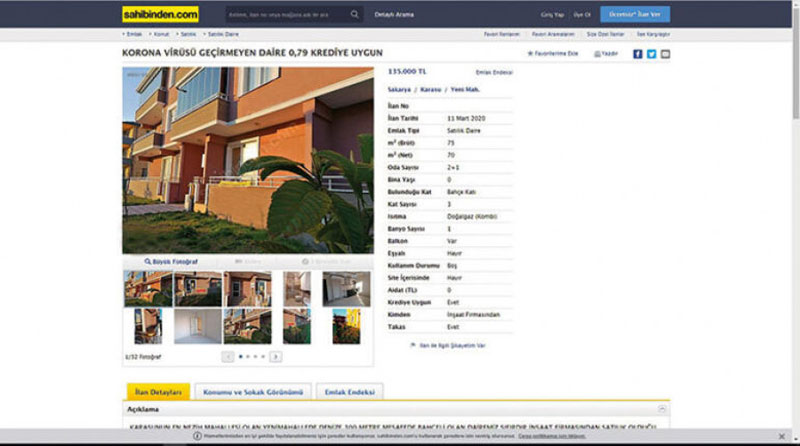
Task: Switch to Konumu ve Sokak Görünümü tab
Action: coord(252,392)
